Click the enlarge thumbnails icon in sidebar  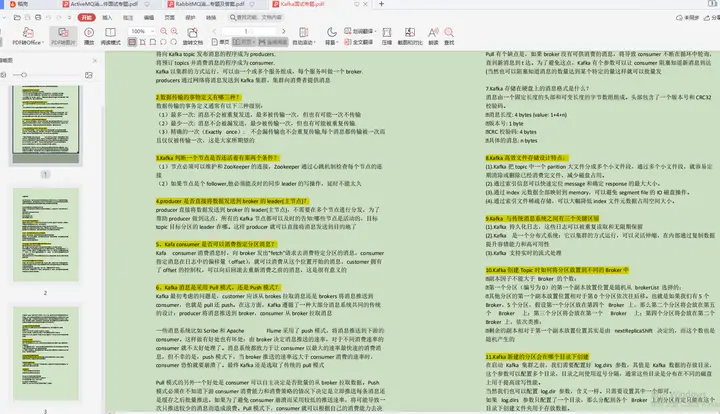(x=89, y=75)
